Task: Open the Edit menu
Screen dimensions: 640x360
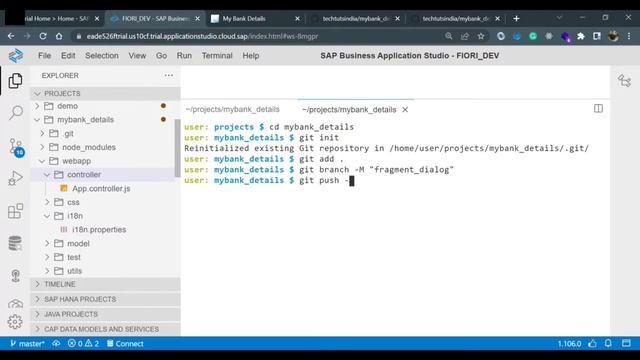Action: coord(68,56)
